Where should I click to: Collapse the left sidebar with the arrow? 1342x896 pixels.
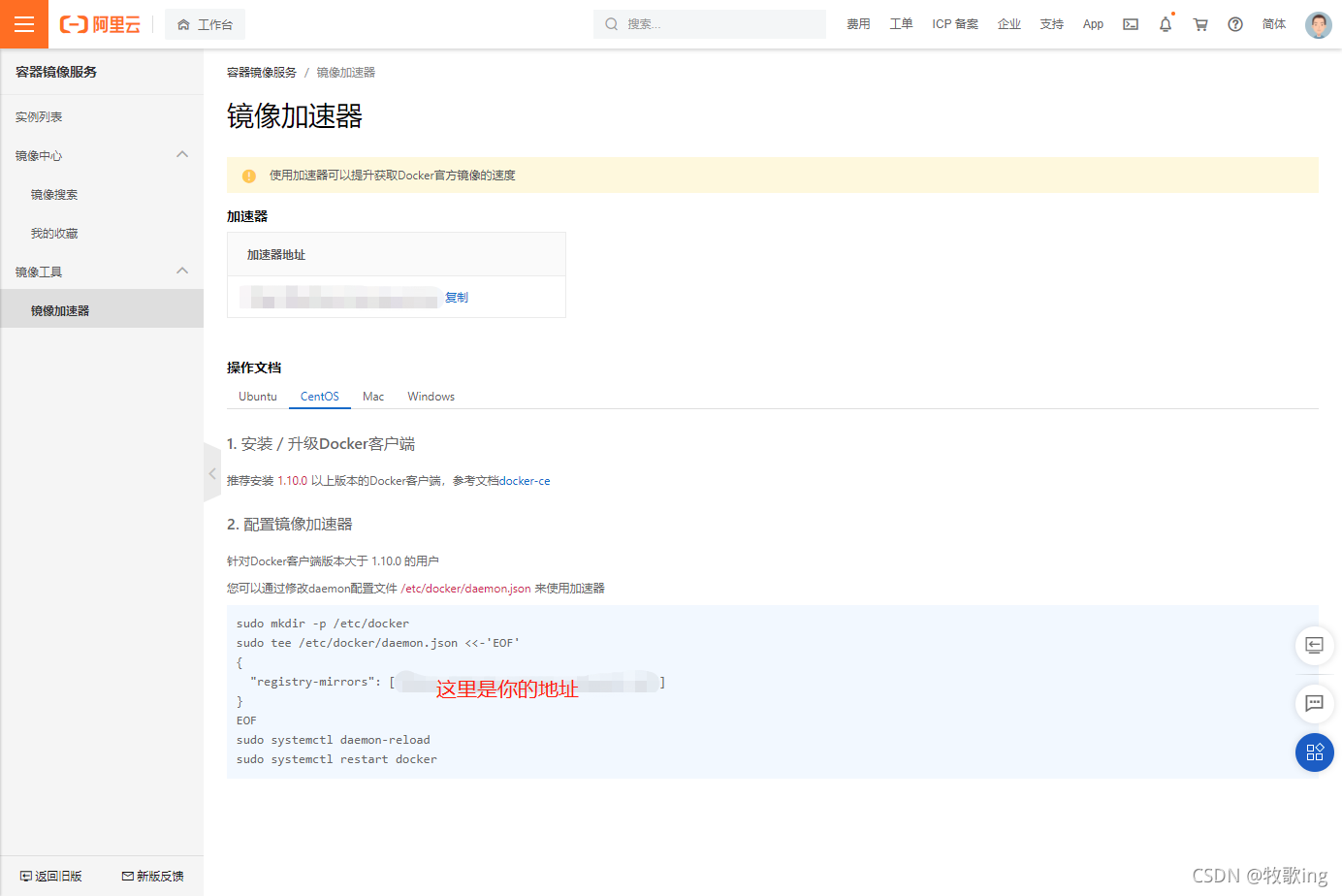211,473
